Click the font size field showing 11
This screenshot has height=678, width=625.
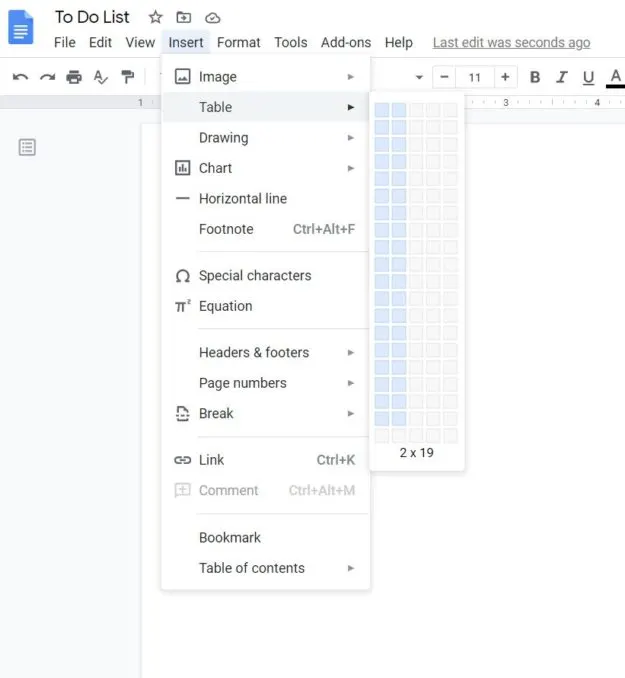tap(474, 77)
